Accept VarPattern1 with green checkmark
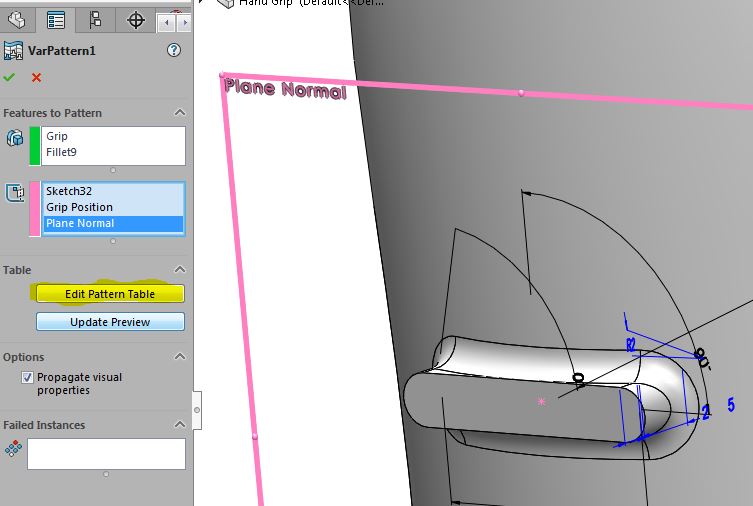The width and height of the screenshot is (753, 506). (x=9, y=77)
